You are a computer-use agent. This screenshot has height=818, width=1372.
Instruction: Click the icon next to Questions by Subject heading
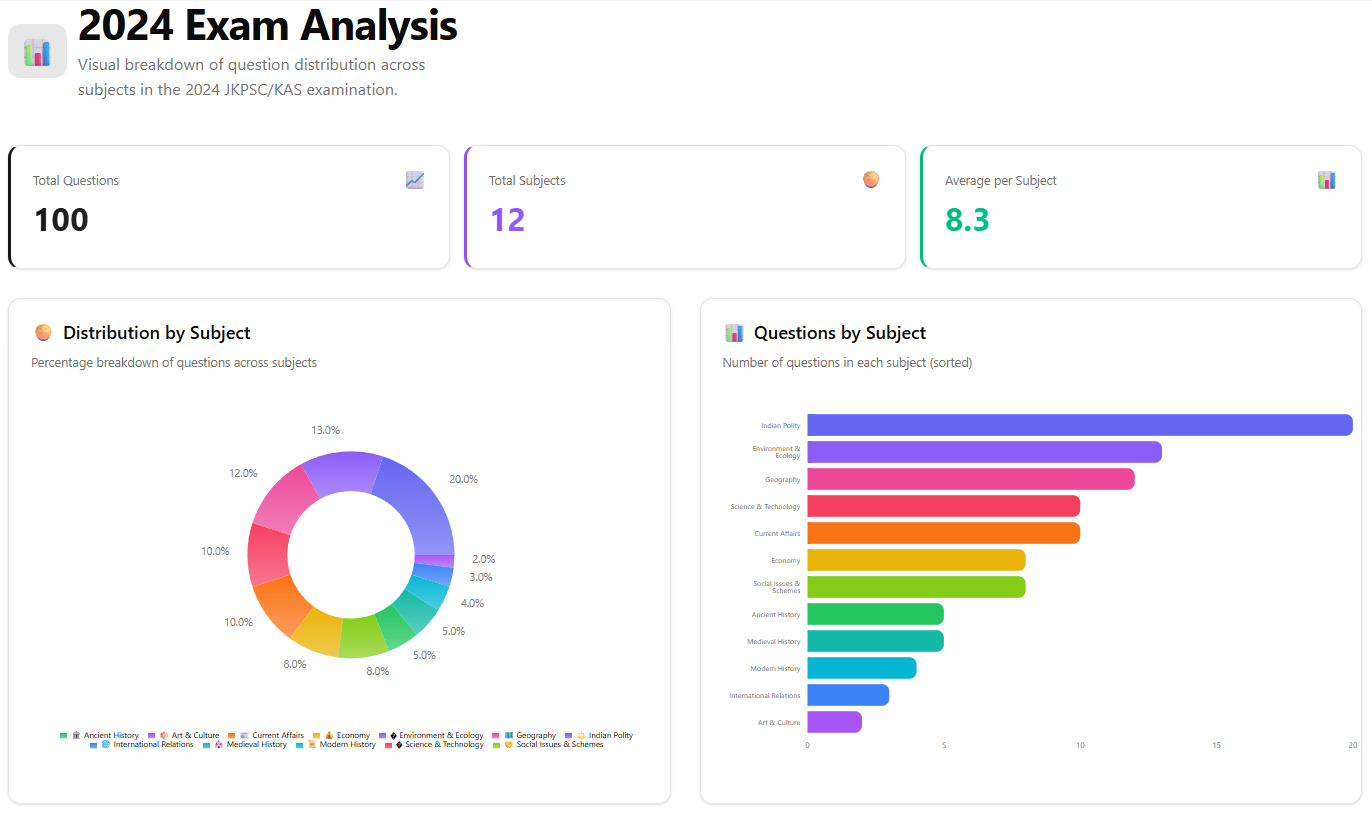coord(734,333)
